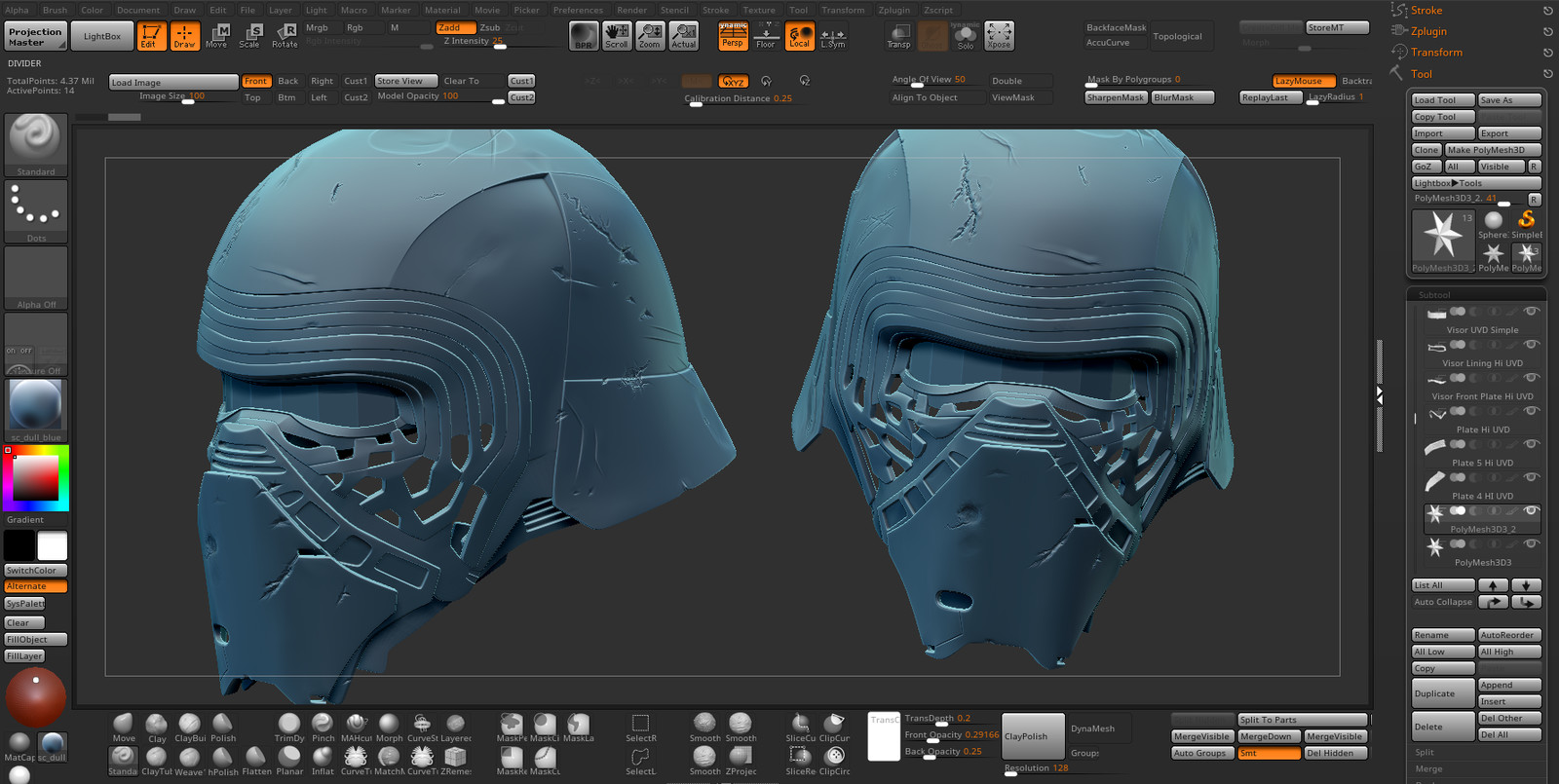Toggle PolyMesh3D3 subtool visibility eye

point(1531,543)
